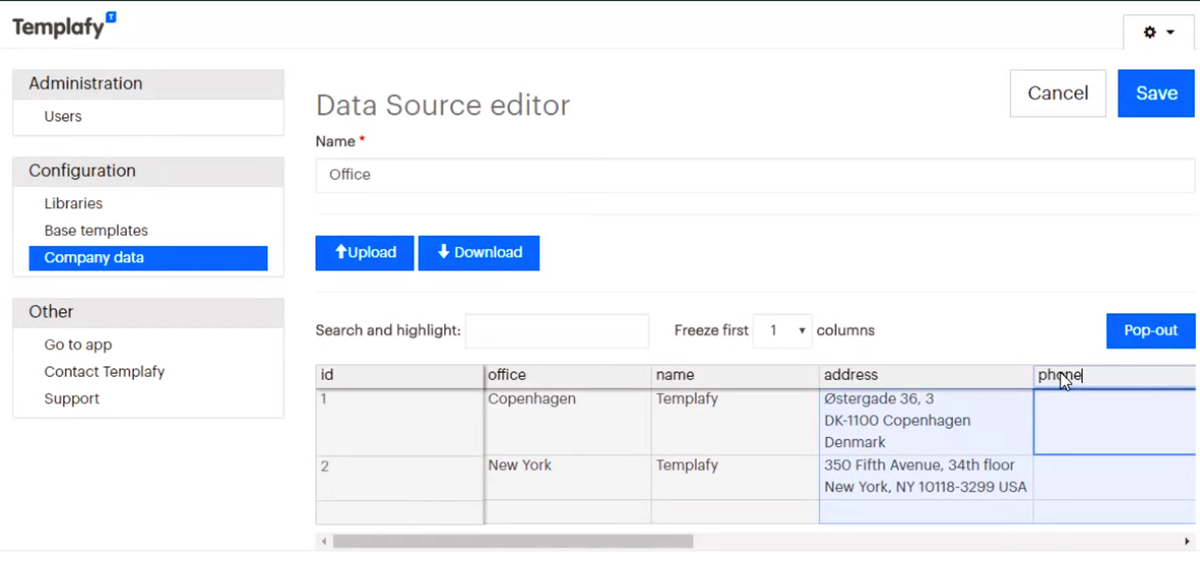This screenshot has height=586, width=1200.
Task: Open the Freeze first columns dropdown
Action: click(x=782, y=331)
